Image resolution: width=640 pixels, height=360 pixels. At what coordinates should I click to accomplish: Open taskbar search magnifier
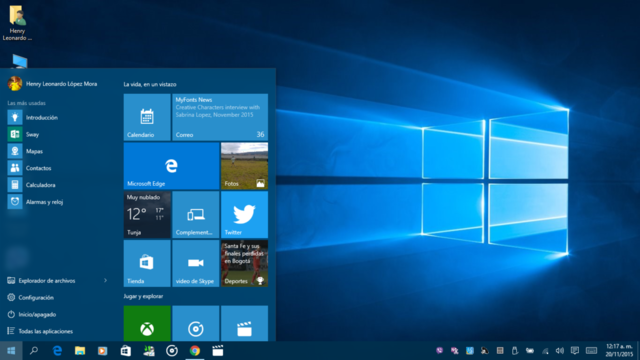pyautogui.click(x=34, y=351)
